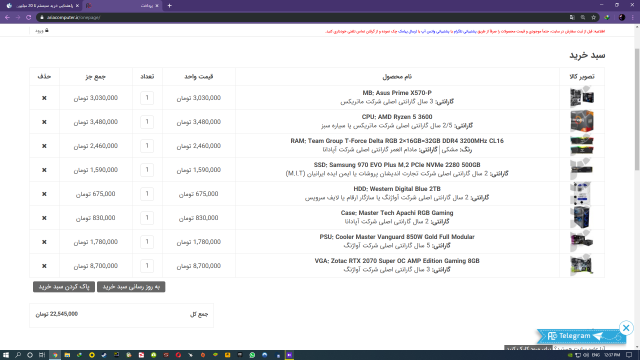640x360 pixels.
Task: Reload the current page
Action: (29, 17)
